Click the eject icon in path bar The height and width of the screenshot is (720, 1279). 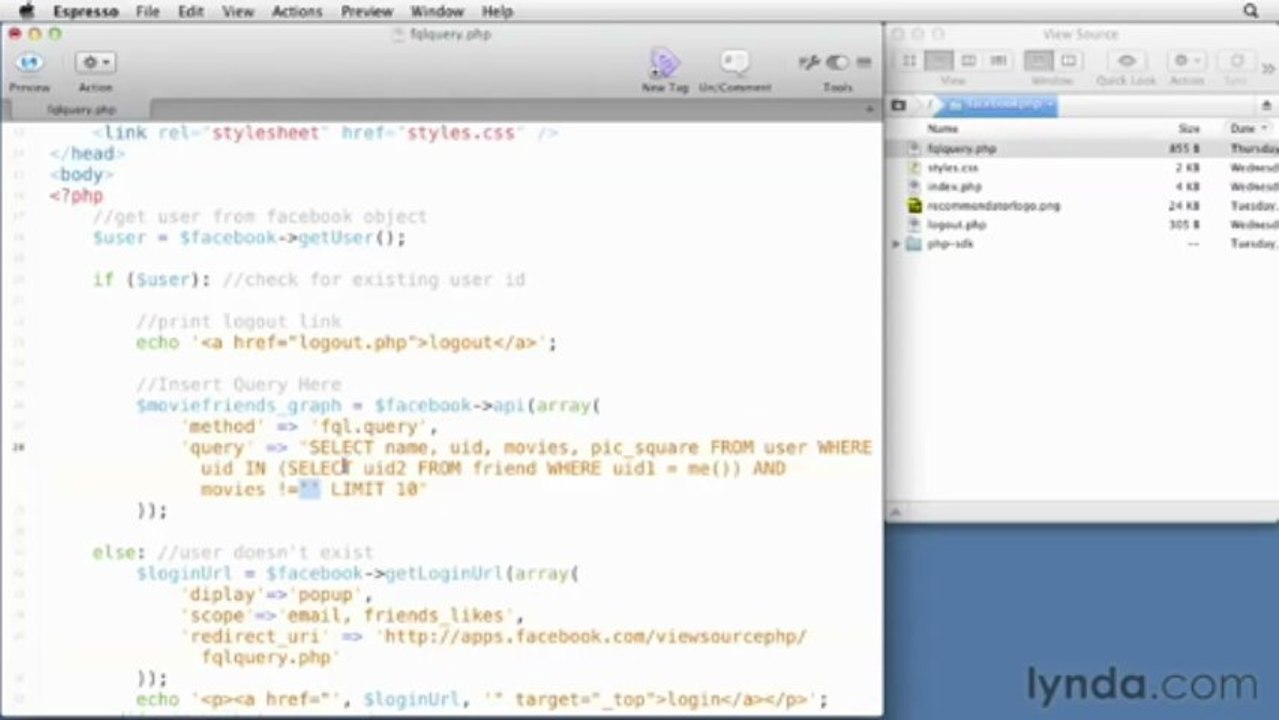tap(1266, 105)
